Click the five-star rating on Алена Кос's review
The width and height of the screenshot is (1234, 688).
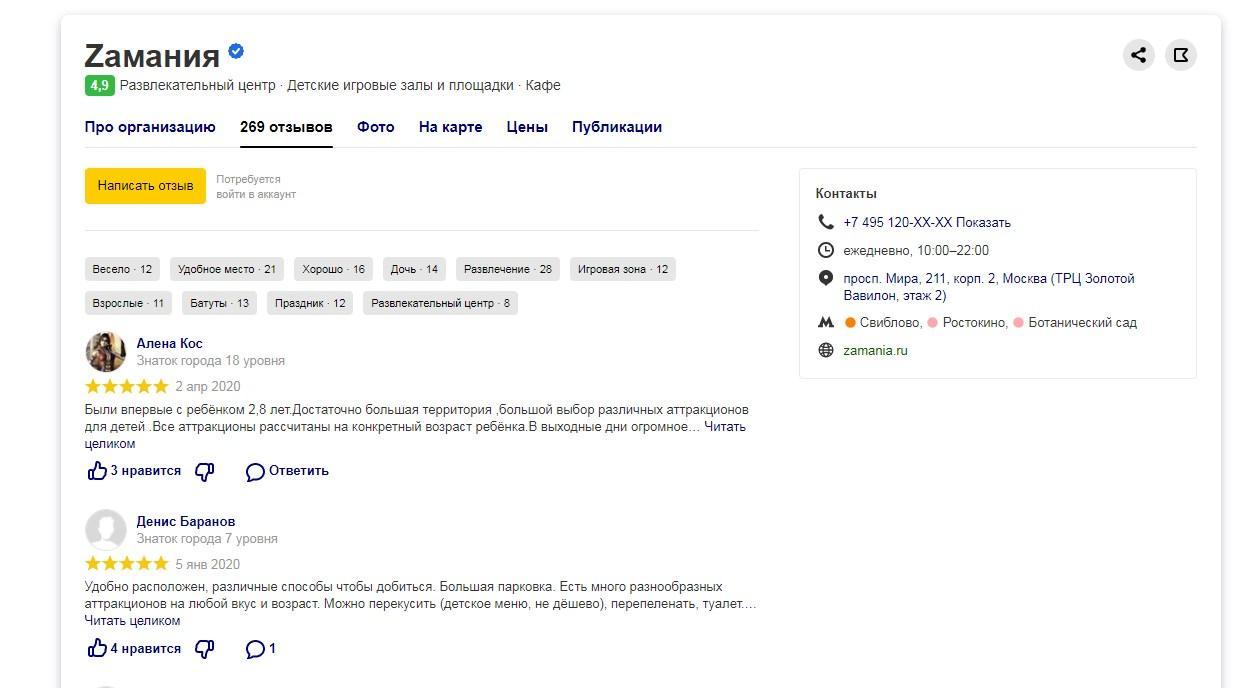click(127, 387)
